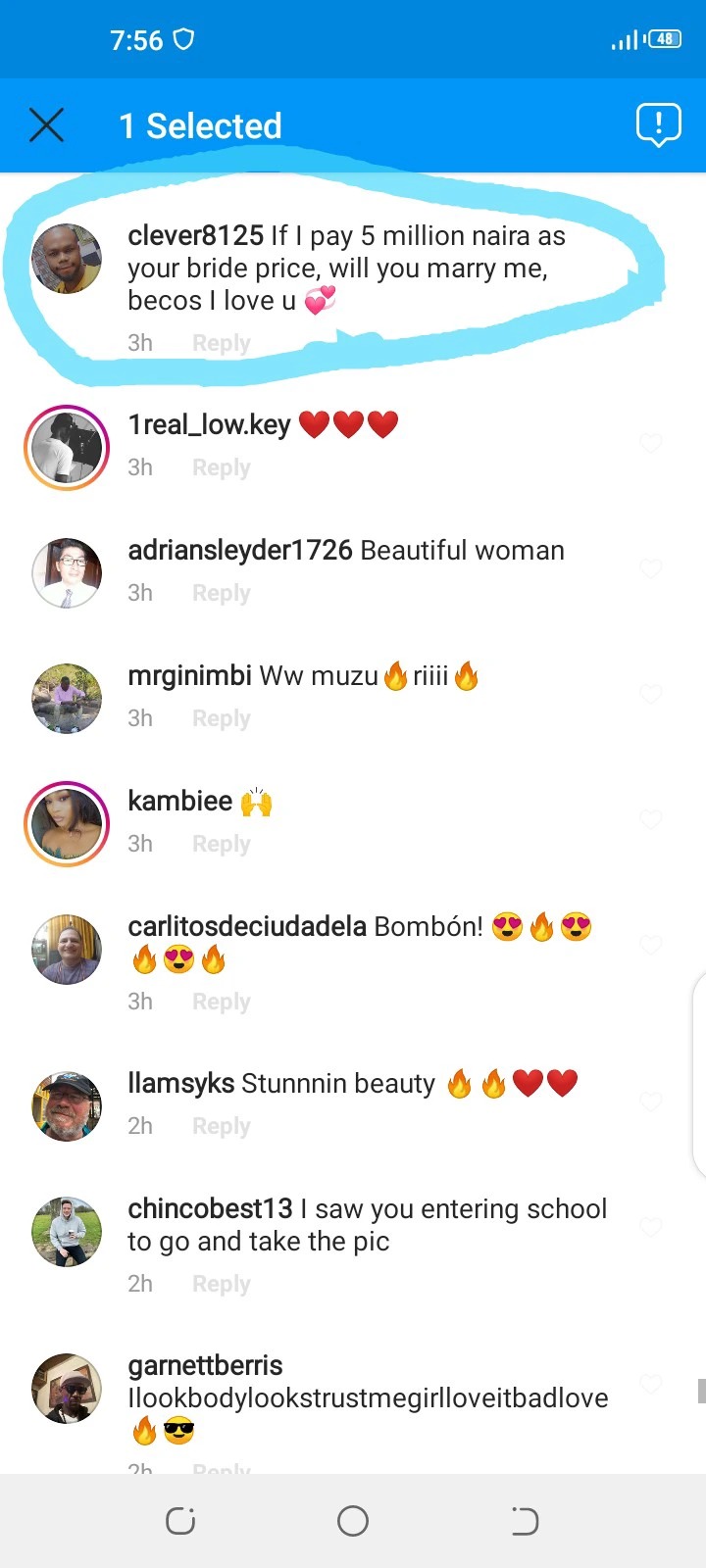Screen dimensions: 706x1568
Task: Like the 1real_low.key comment with the heart
Action: [651, 442]
